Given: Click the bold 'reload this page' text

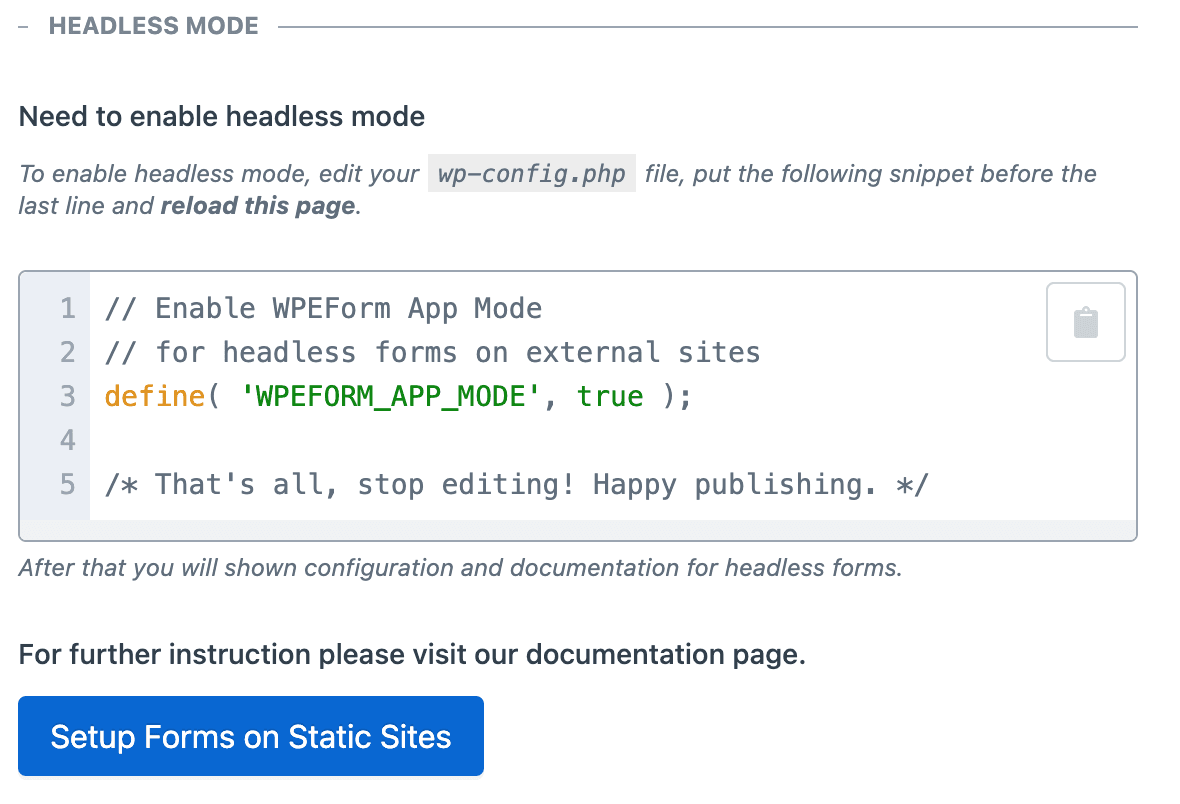Looking at the screenshot, I should point(257,206).
